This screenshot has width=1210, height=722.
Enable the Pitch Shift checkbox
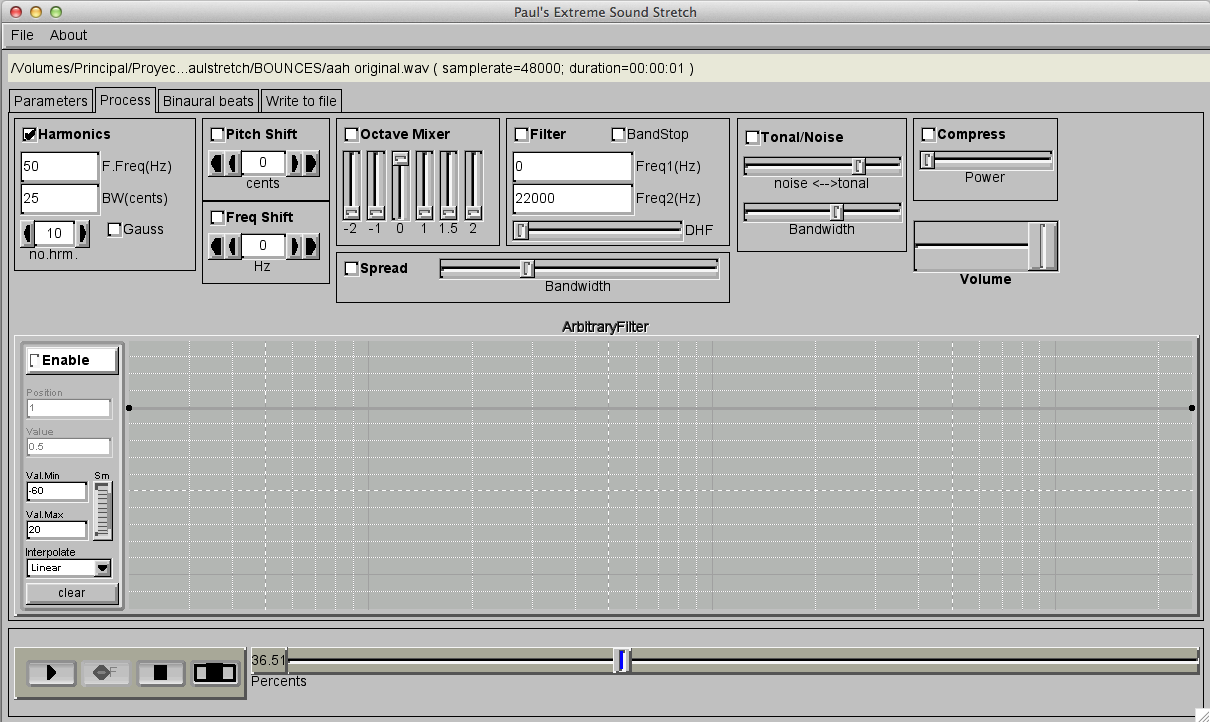pos(218,134)
